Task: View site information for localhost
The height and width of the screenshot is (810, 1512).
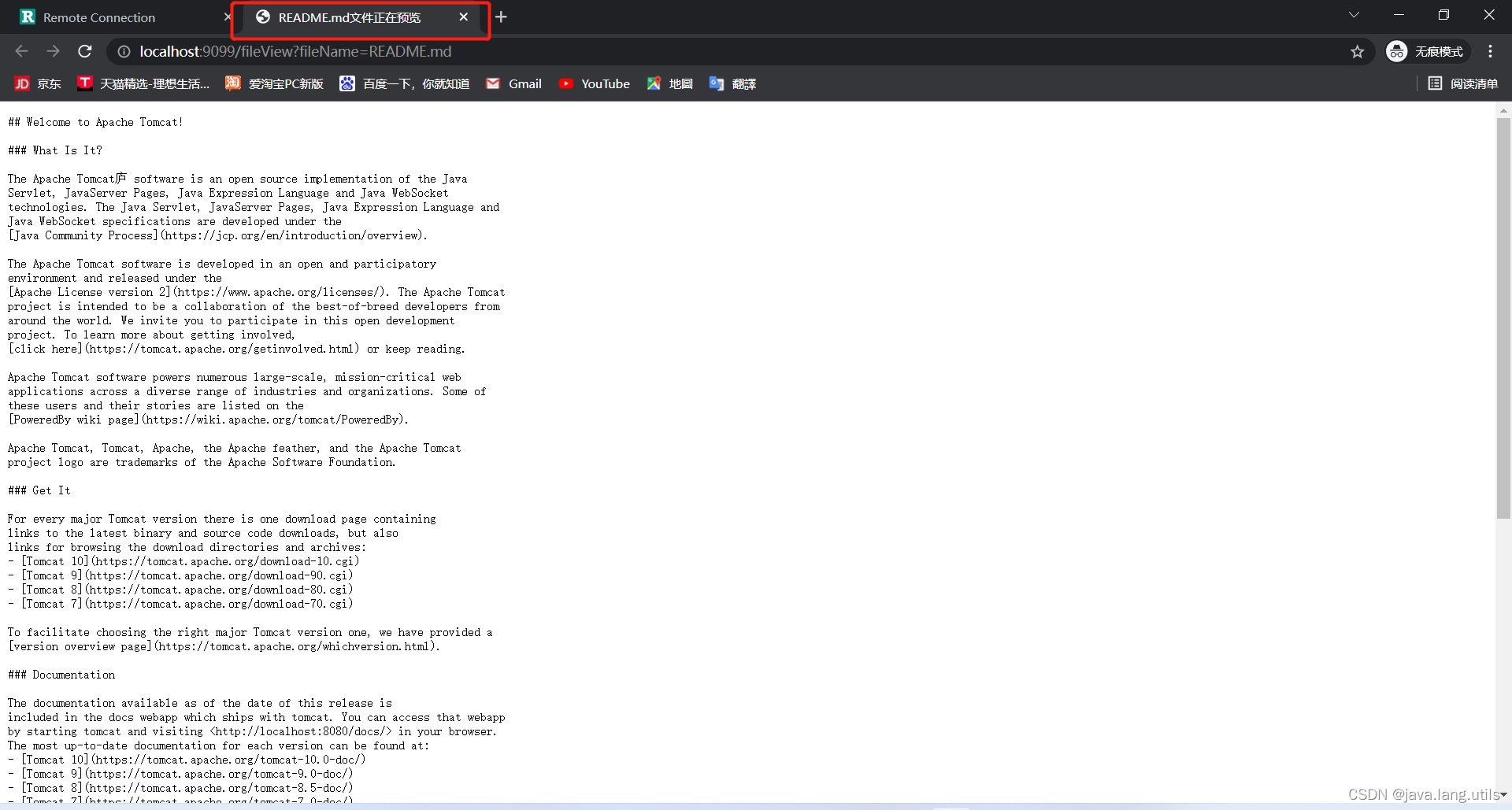Action: [124, 51]
